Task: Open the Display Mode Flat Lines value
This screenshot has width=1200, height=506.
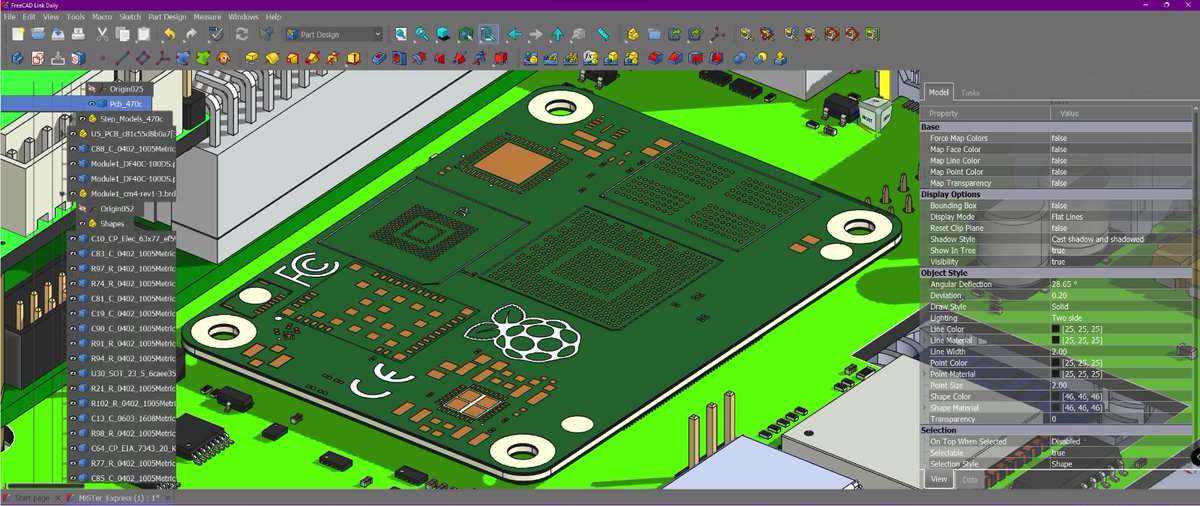Action: (1122, 217)
